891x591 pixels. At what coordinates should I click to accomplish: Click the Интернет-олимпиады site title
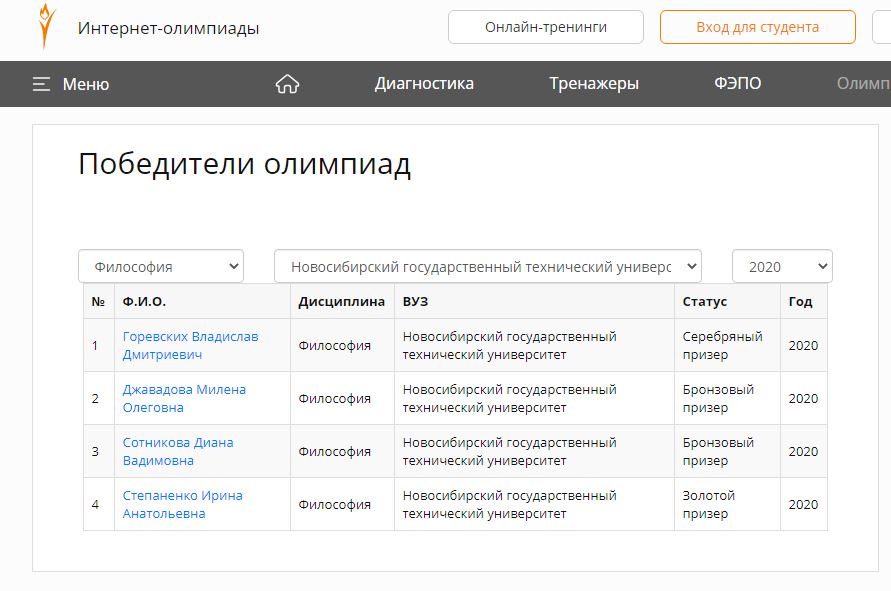(168, 28)
